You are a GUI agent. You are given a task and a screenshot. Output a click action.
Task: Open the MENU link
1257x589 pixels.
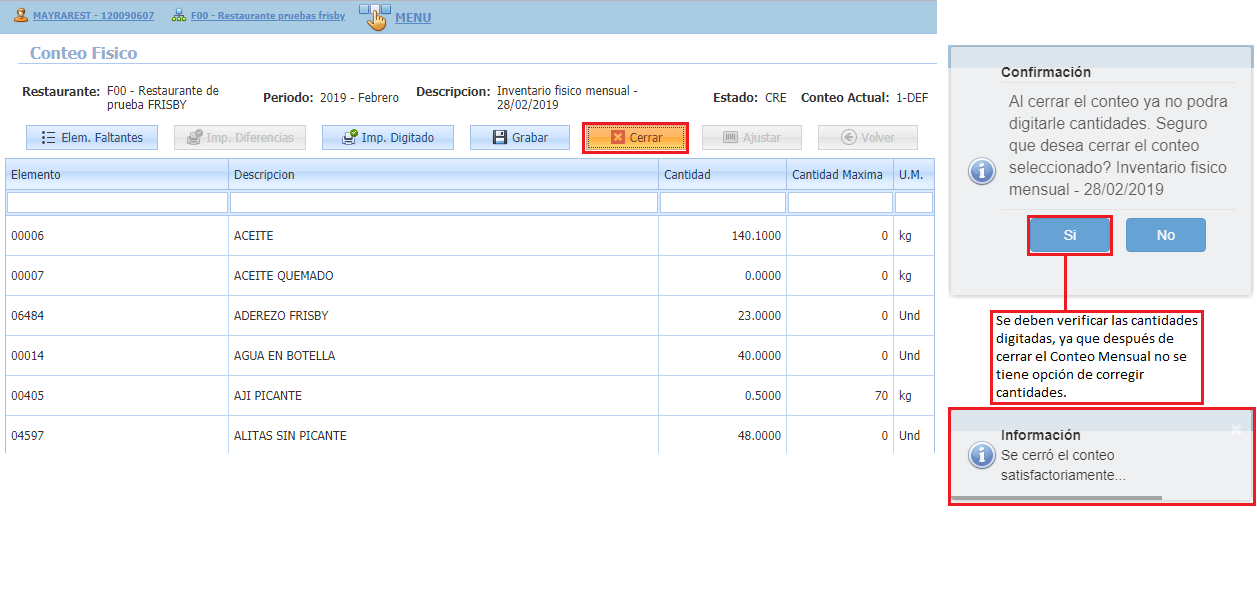(413, 18)
